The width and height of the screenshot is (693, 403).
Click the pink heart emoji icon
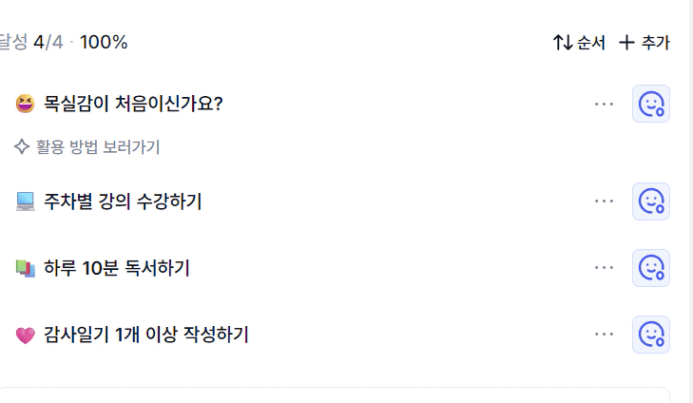coord(25,335)
